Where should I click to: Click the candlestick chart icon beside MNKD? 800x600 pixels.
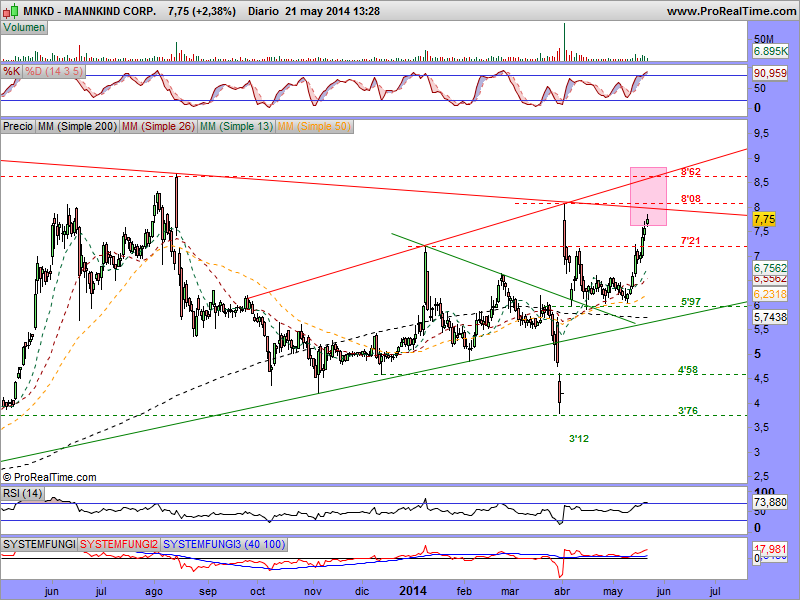11,10
